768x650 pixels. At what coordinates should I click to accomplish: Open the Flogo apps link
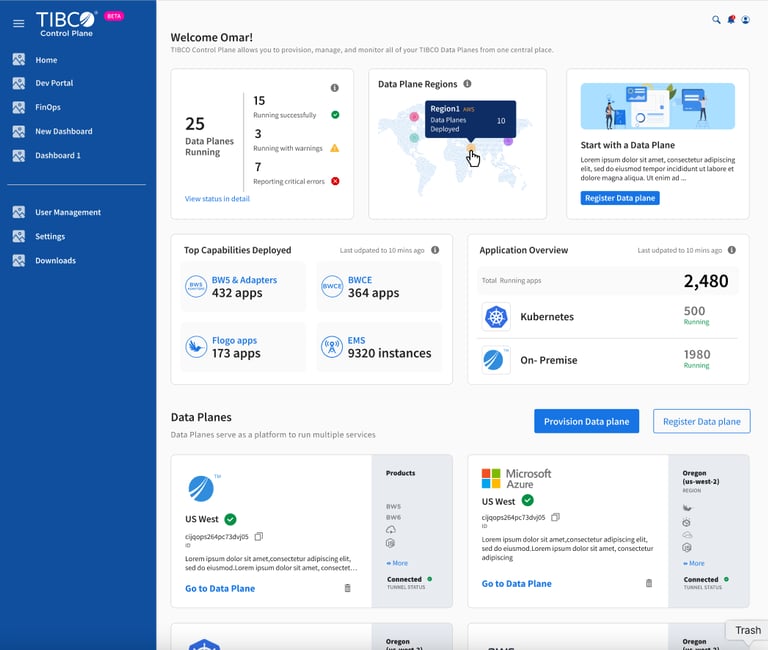[234, 340]
